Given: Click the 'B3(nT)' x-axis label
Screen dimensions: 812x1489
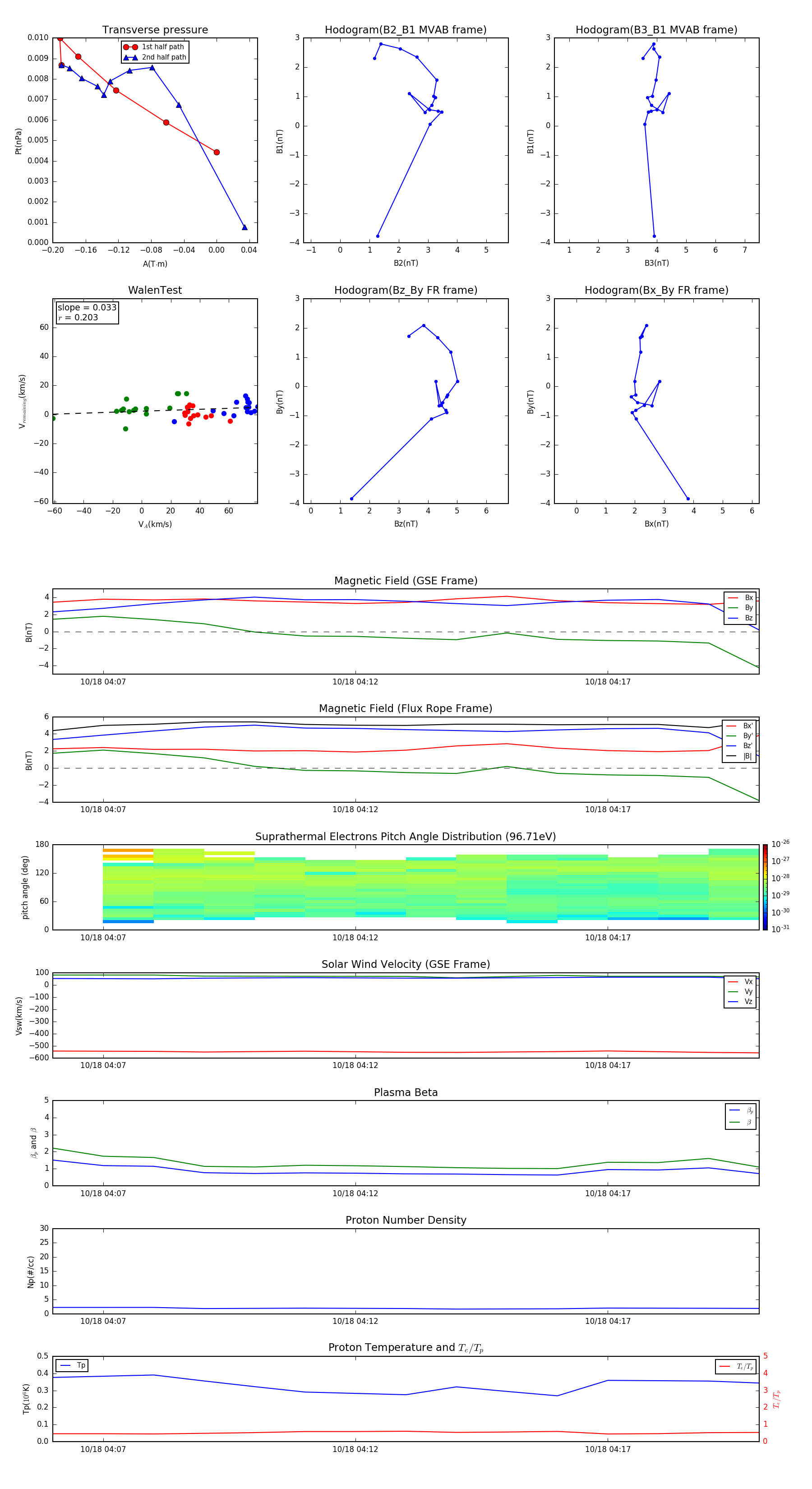Looking at the screenshot, I should click(656, 263).
